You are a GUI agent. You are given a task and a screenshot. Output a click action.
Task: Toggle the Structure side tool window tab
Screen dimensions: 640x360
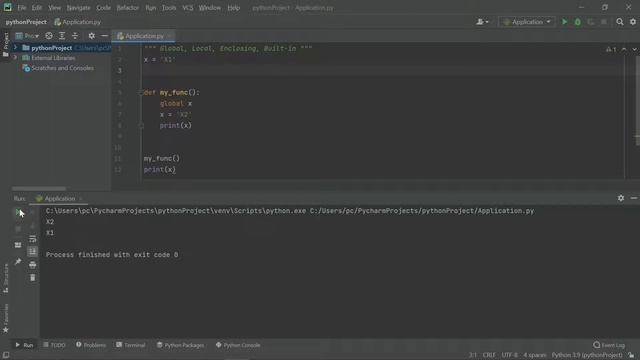tap(6, 278)
